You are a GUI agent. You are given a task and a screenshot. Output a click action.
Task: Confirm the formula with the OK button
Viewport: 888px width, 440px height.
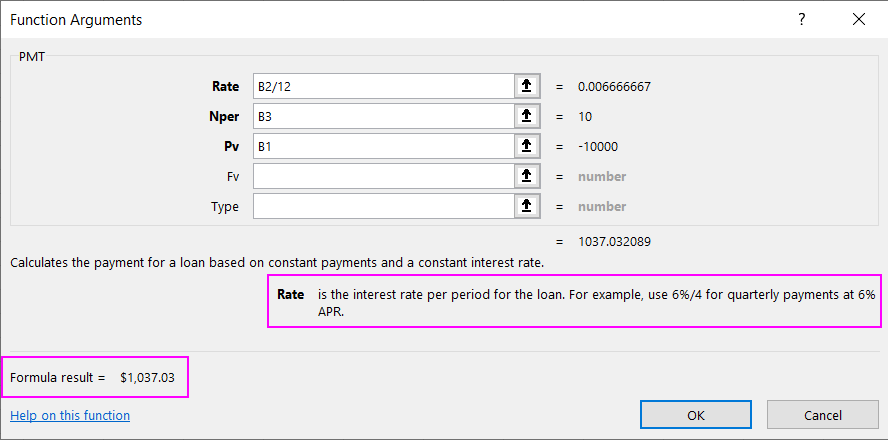point(695,415)
